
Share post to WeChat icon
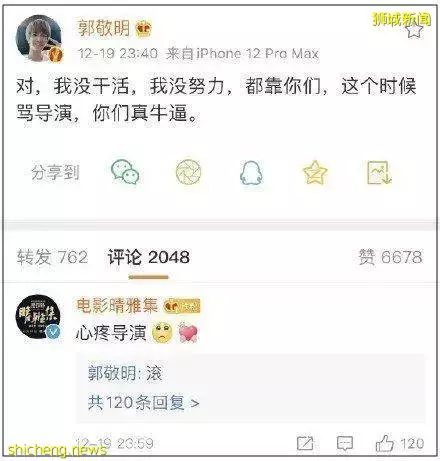(x=125, y=172)
